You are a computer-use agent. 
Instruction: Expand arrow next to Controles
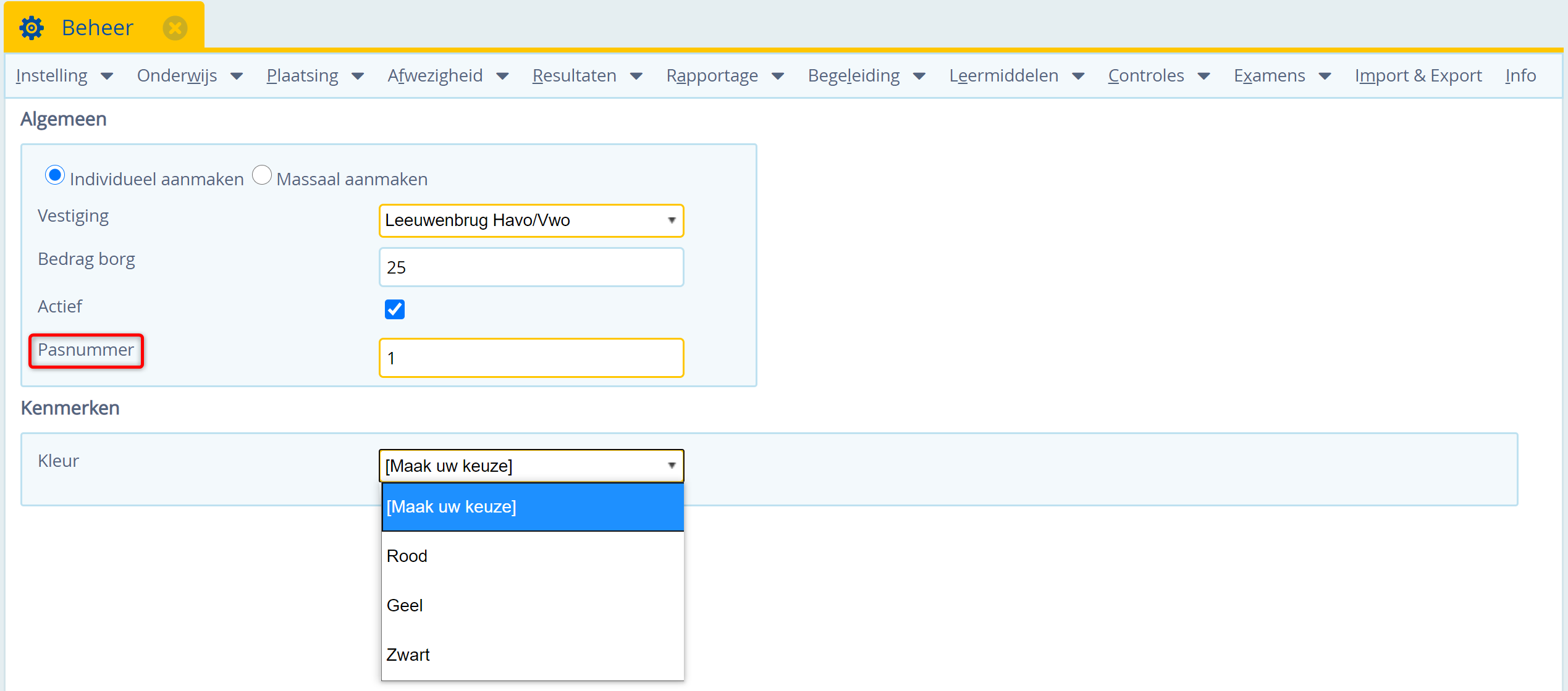click(1204, 77)
